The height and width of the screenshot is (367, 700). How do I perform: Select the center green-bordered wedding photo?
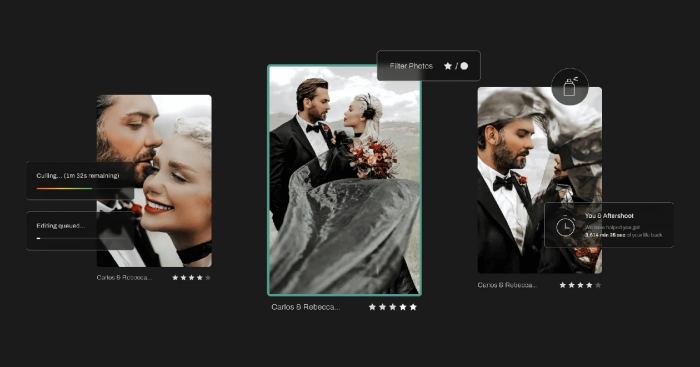(344, 180)
